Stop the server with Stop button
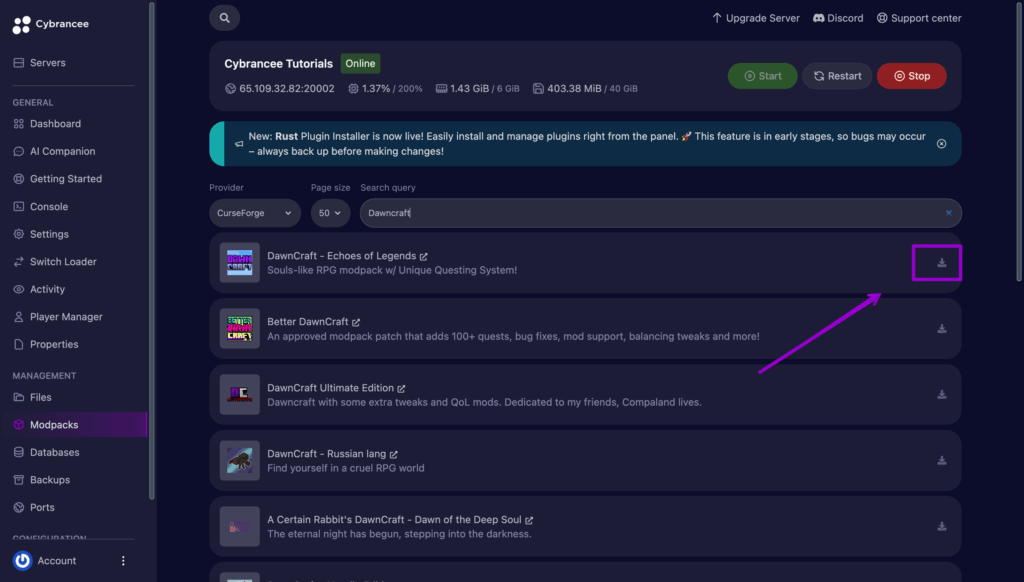Viewport: 1024px width, 582px height. tap(911, 76)
